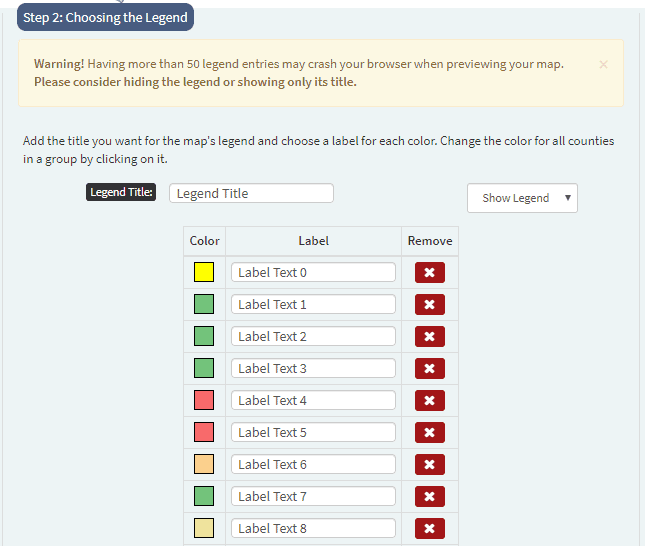
Task: Select the pale yellow swatch for Label Text 8
Action: (x=204, y=528)
